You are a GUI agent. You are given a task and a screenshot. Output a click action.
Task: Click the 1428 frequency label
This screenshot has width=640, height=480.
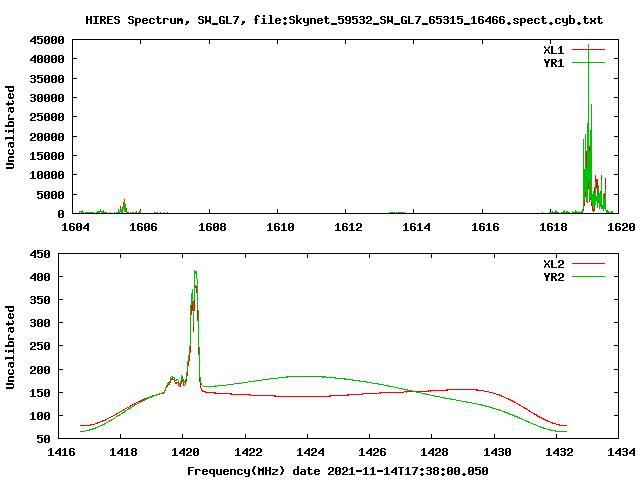click(x=434, y=452)
